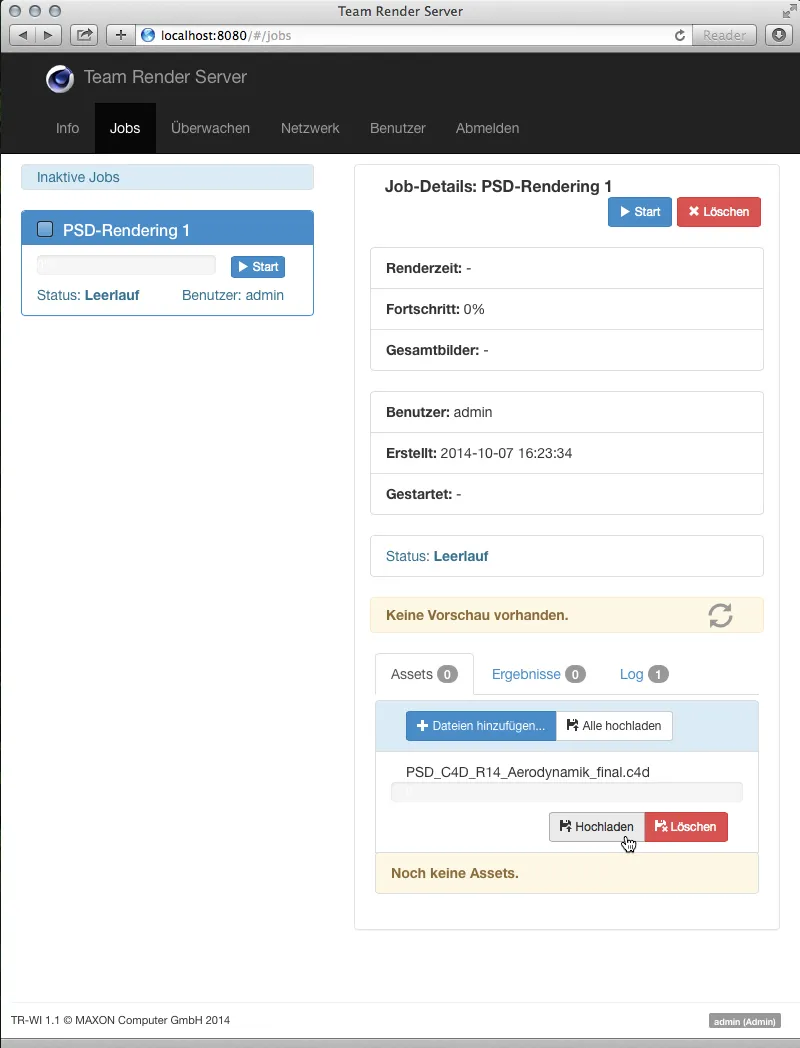Start the job with the Start button

point(639,212)
